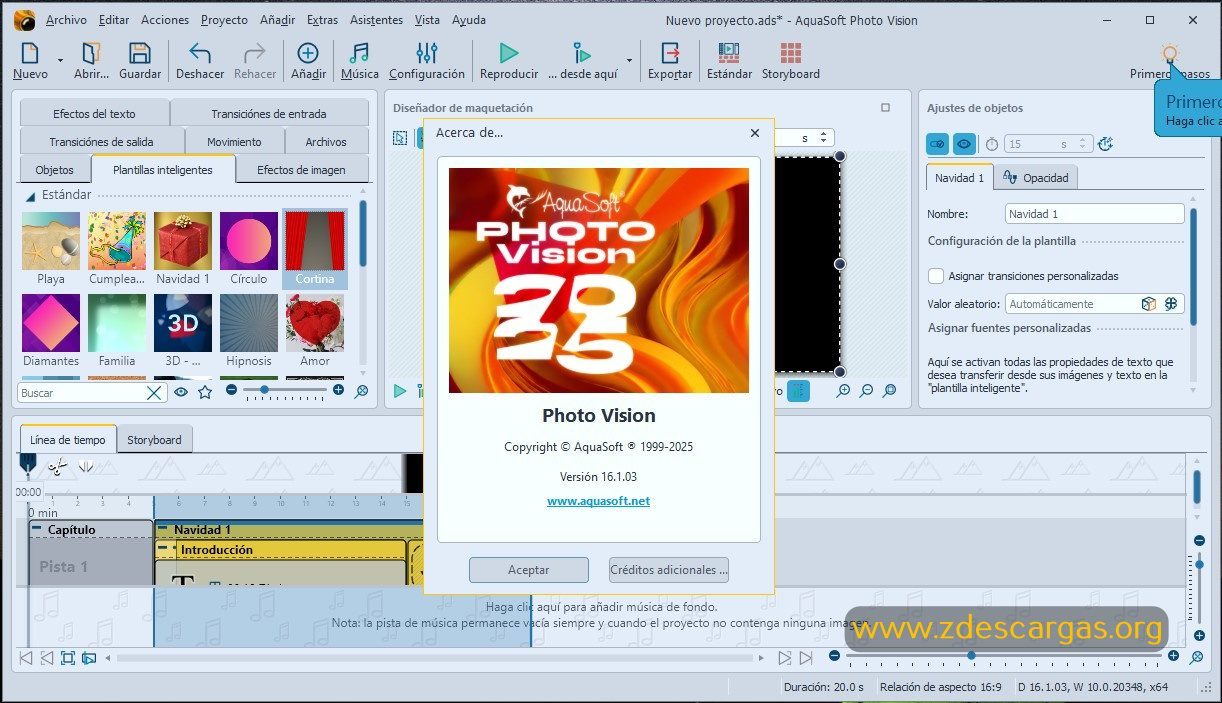Image resolution: width=1222 pixels, height=703 pixels.
Task: Zoom in on layout designer preview
Action: point(843,391)
